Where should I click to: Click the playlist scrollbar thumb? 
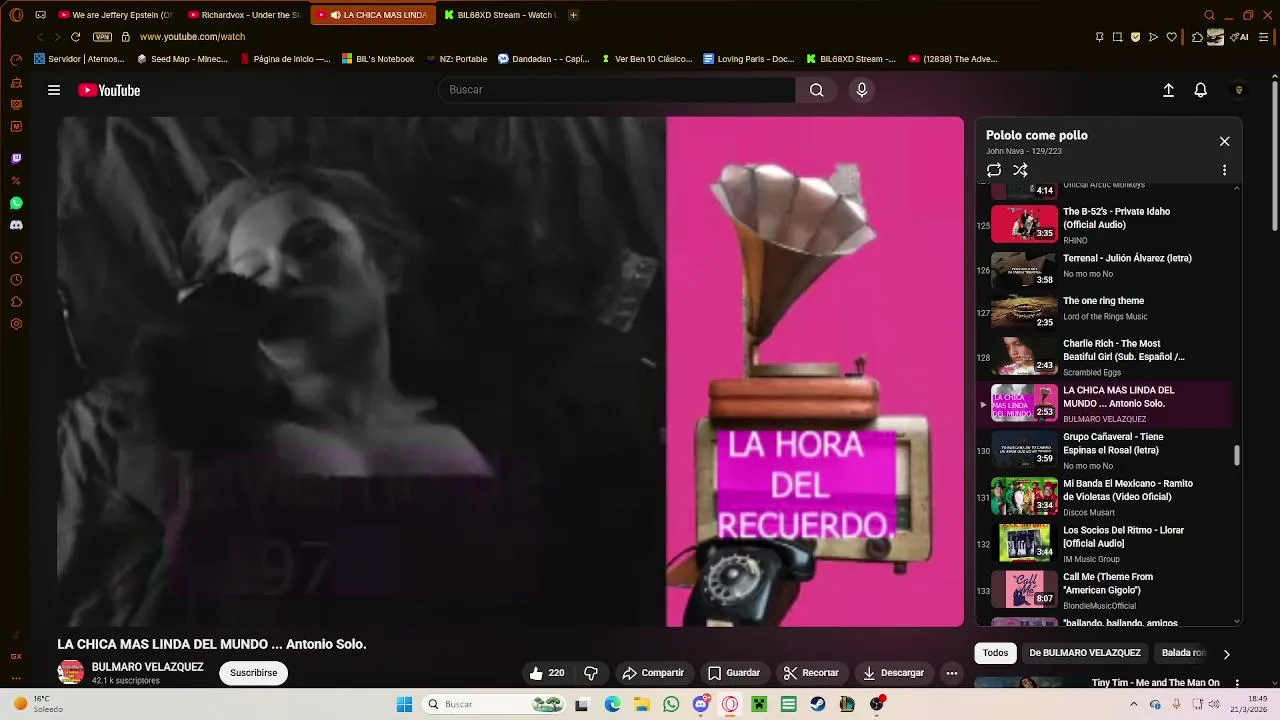1237,456
